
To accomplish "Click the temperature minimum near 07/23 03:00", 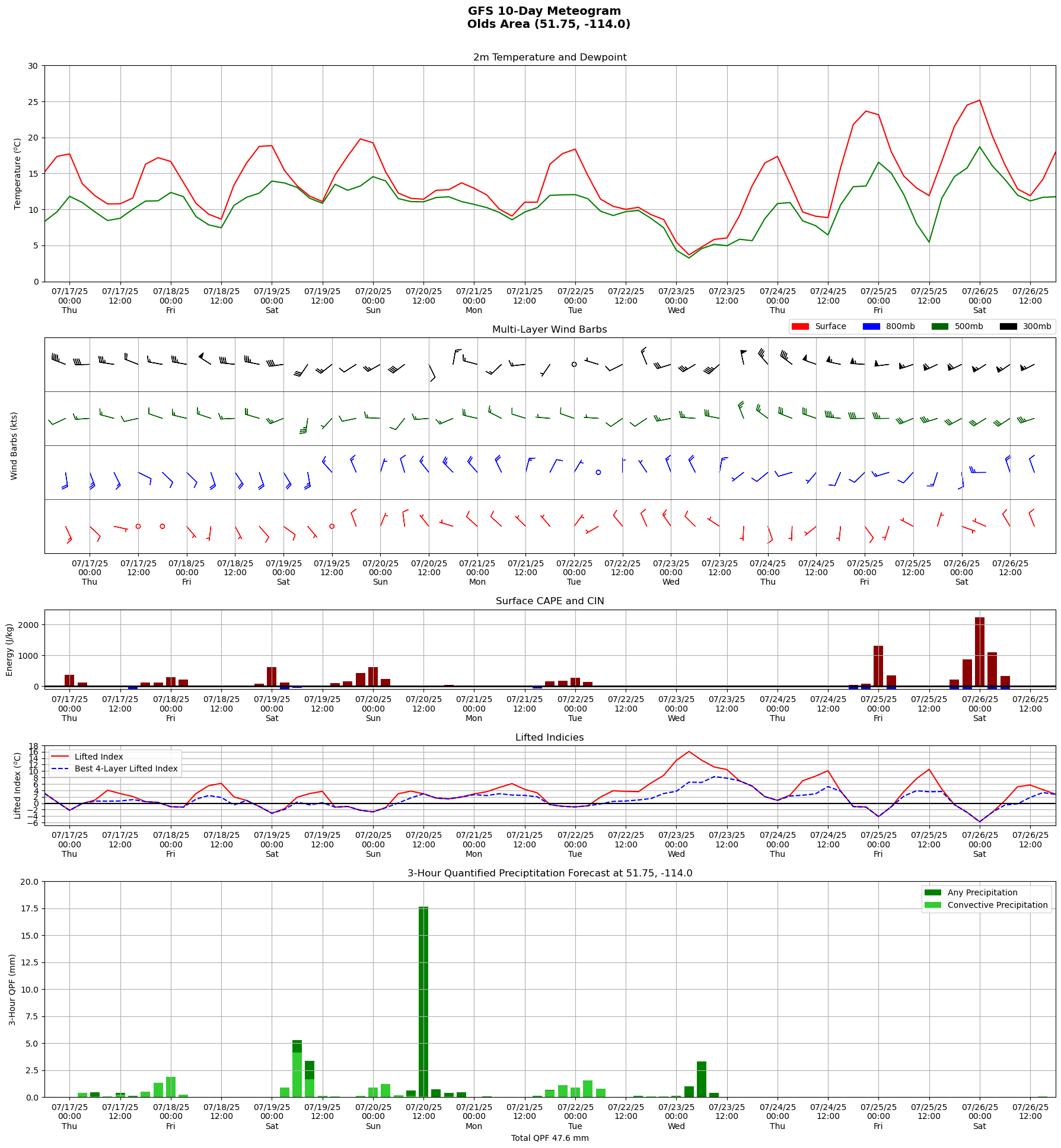I will (x=689, y=256).
